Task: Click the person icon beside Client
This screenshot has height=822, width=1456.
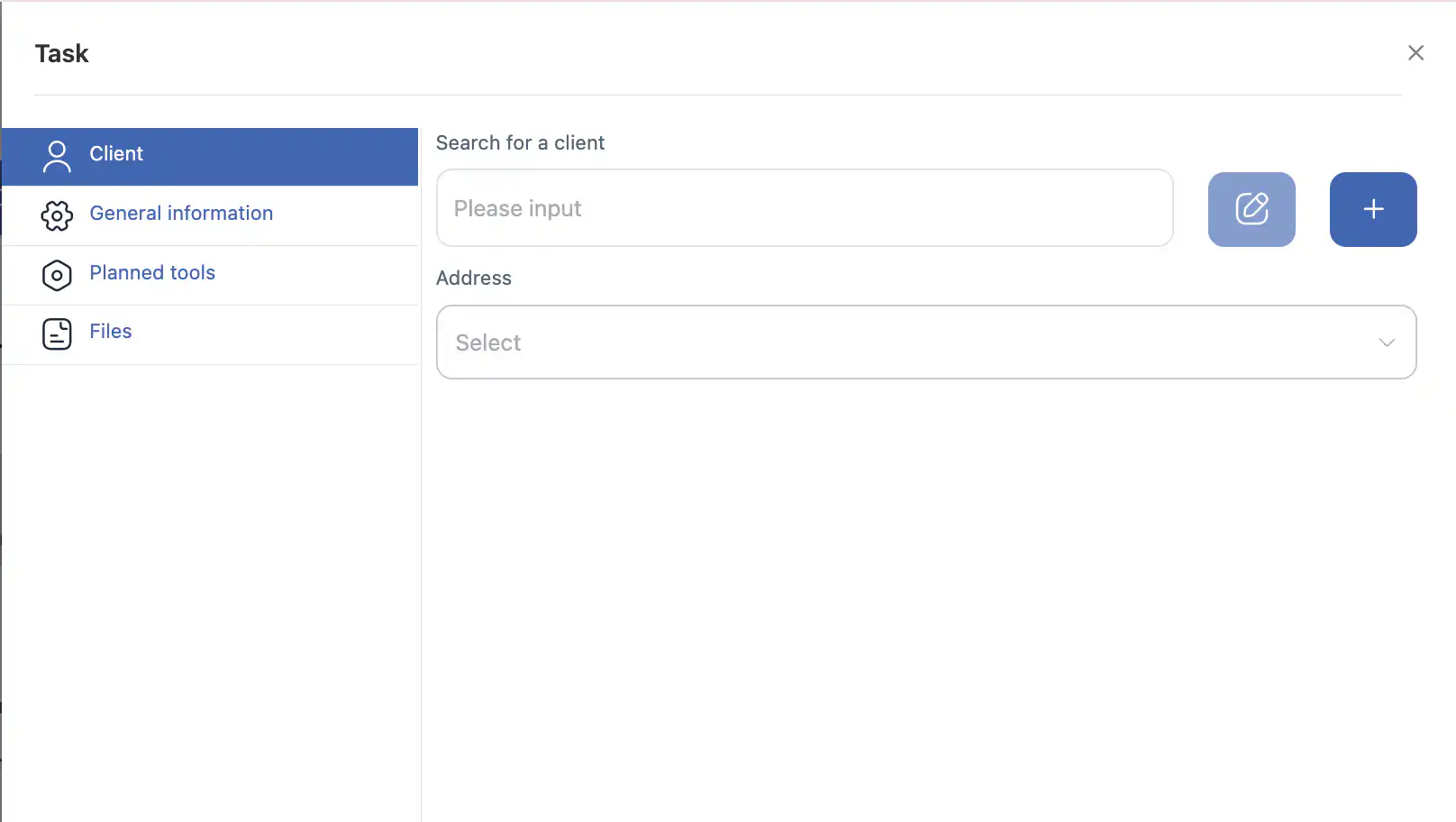Action: [x=57, y=156]
